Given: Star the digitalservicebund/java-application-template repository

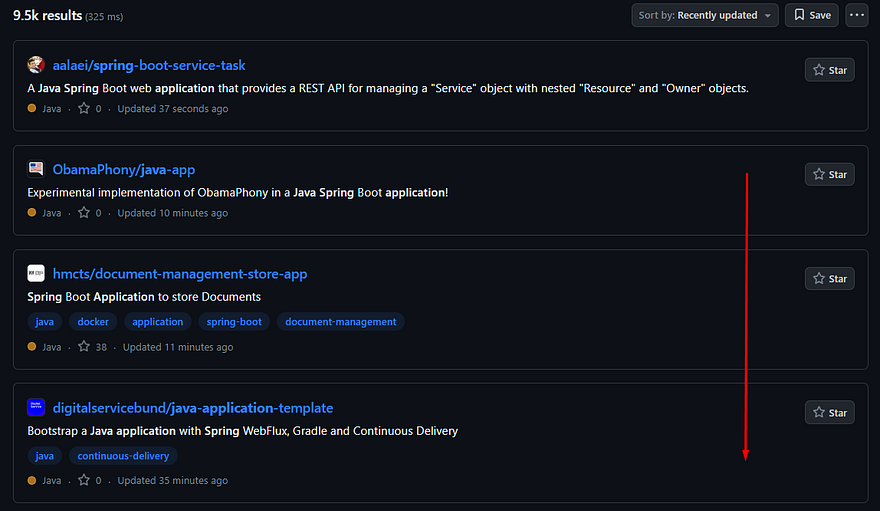Looking at the screenshot, I should pos(829,413).
